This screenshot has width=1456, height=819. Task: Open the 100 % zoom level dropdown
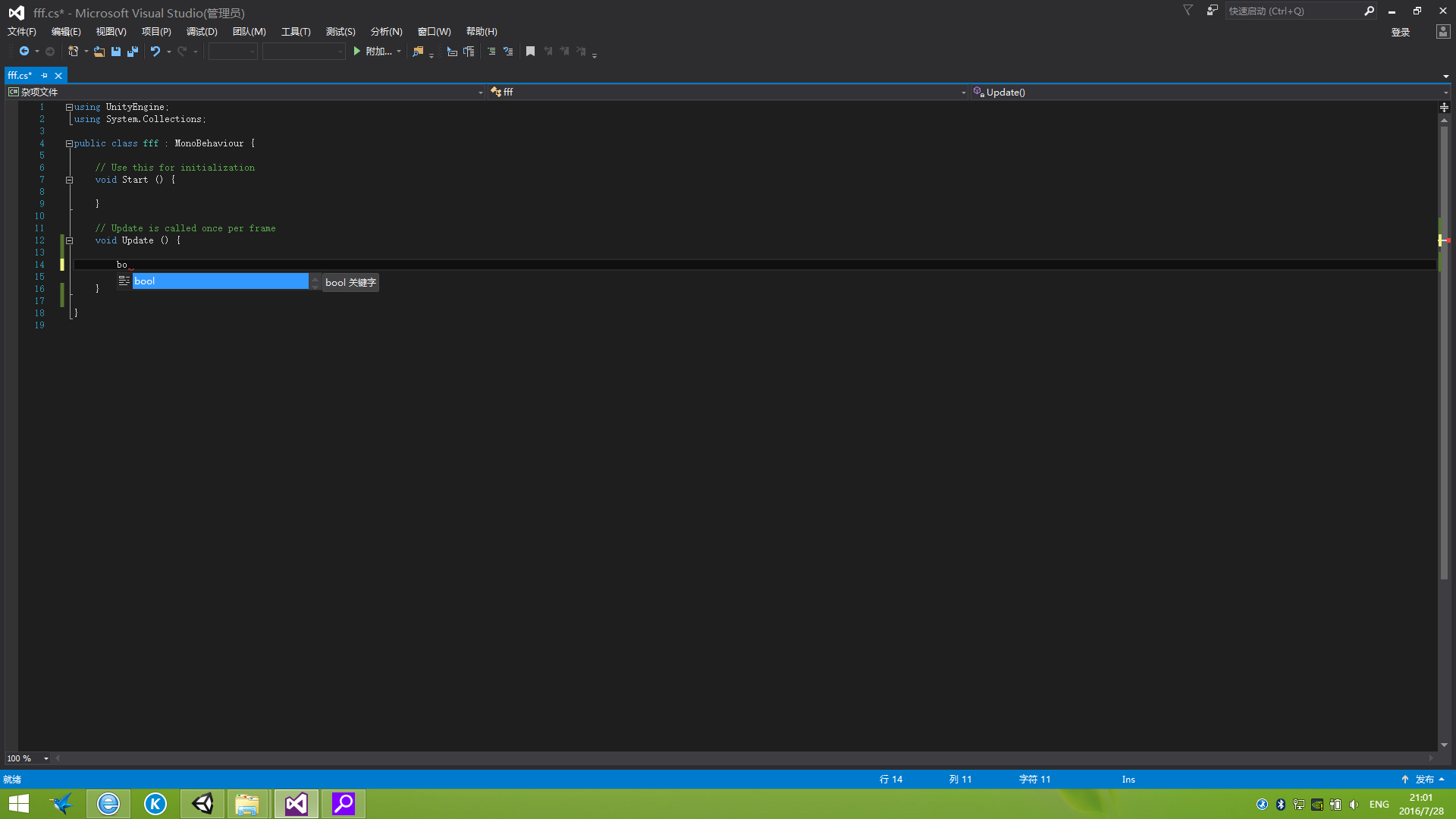click(46, 758)
